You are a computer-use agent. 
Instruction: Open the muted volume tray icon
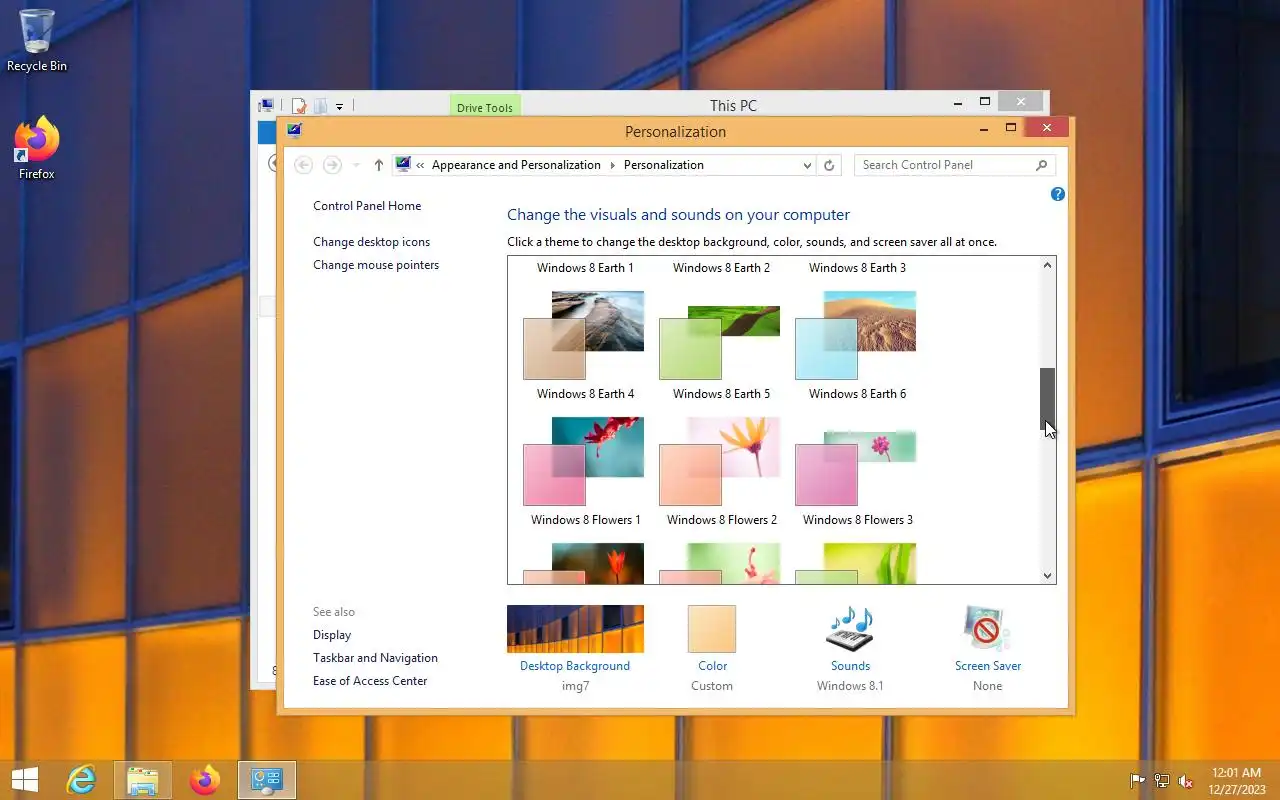coord(1186,781)
